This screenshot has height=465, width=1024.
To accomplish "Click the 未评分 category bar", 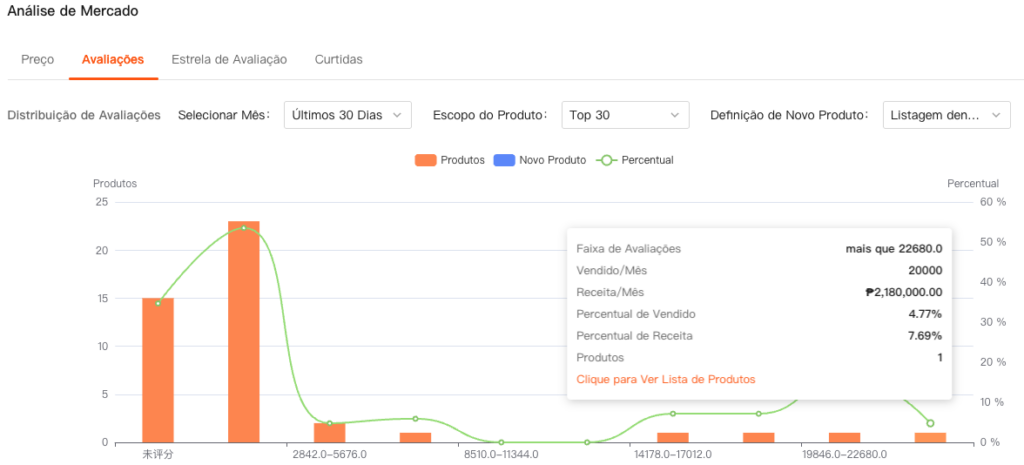I will pos(158,370).
